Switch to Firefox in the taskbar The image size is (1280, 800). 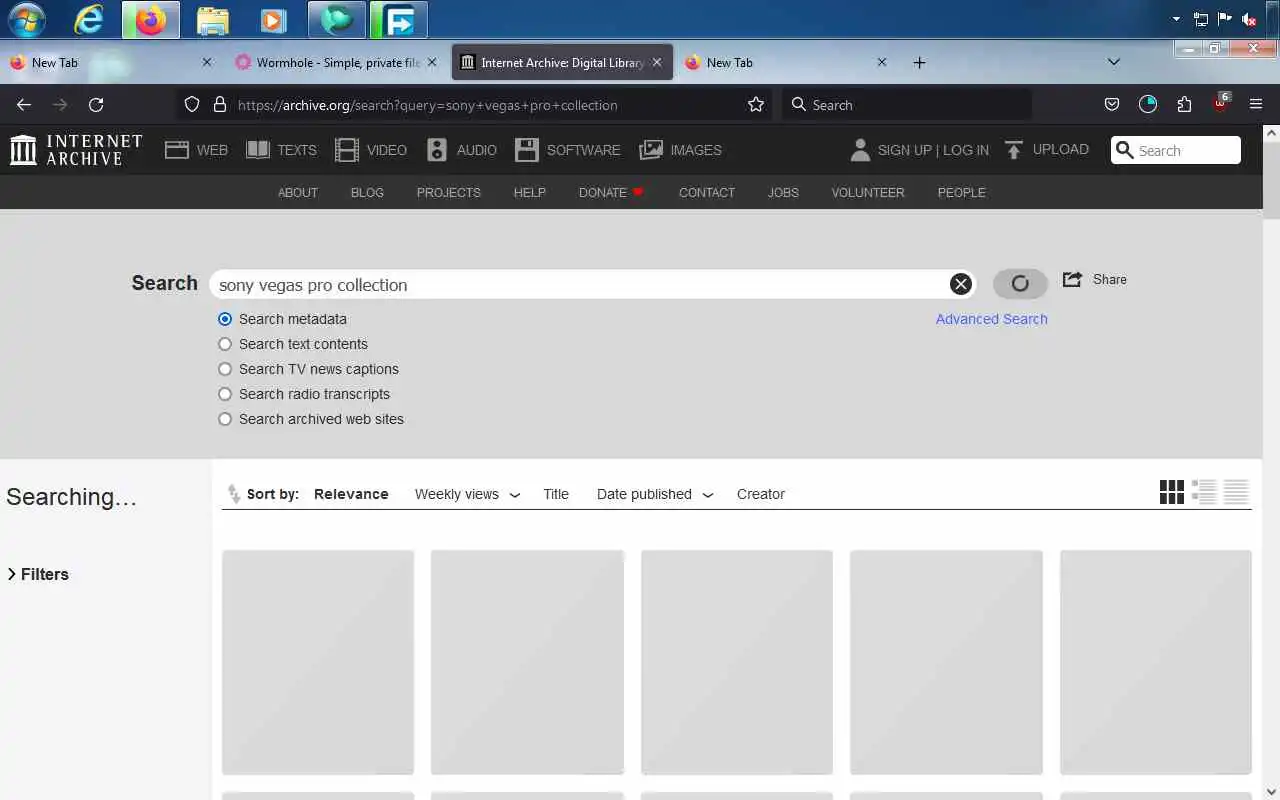(151, 20)
